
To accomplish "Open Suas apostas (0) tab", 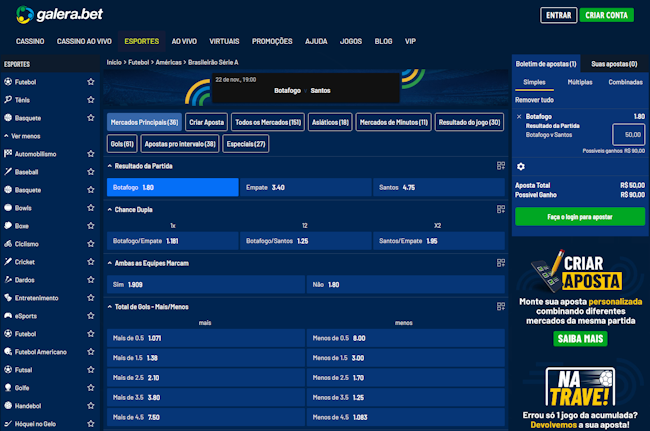I will [x=614, y=64].
